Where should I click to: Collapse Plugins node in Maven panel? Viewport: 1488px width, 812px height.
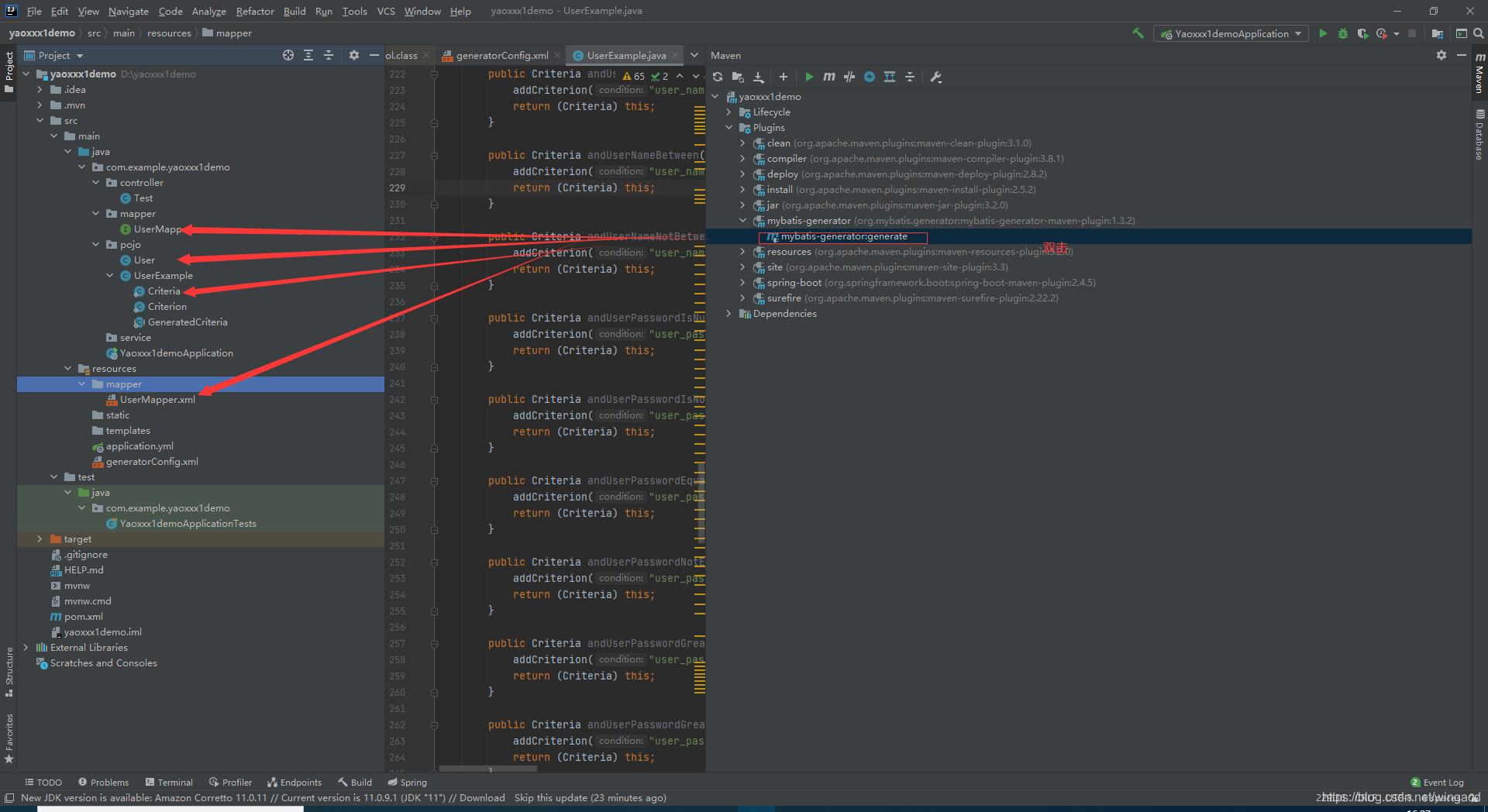coord(728,128)
